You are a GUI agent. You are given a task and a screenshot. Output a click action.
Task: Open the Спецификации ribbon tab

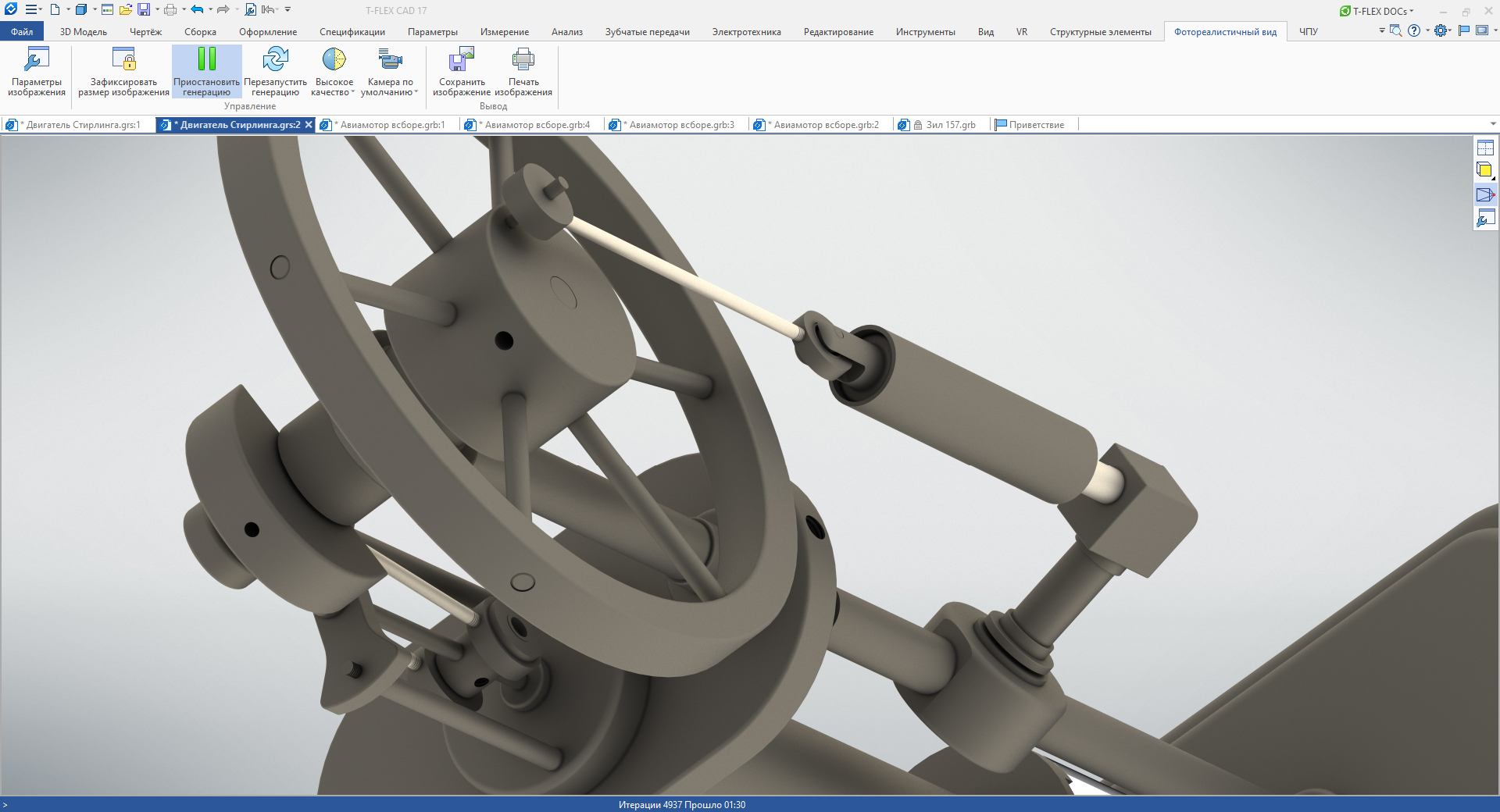[x=352, y=31]
